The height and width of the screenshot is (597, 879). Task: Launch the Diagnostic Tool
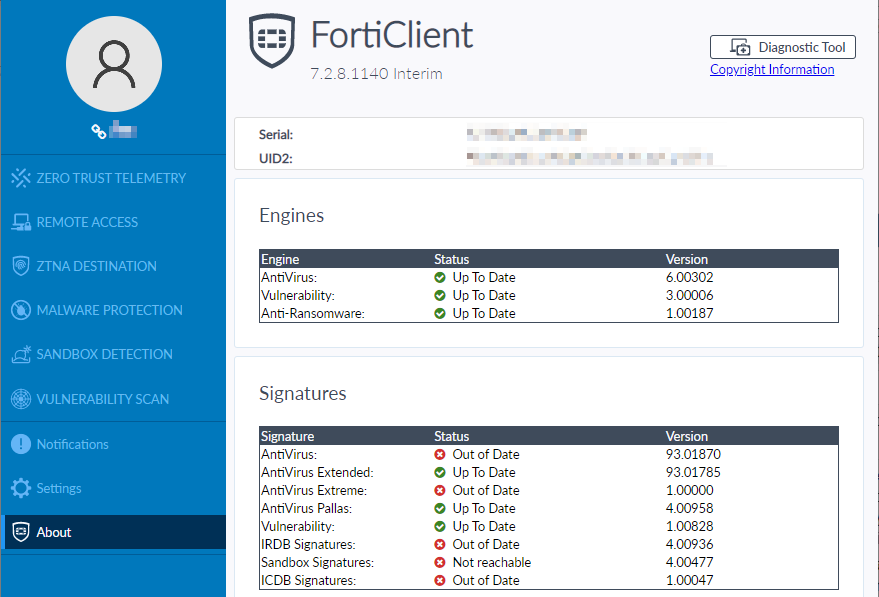(782, 47)
